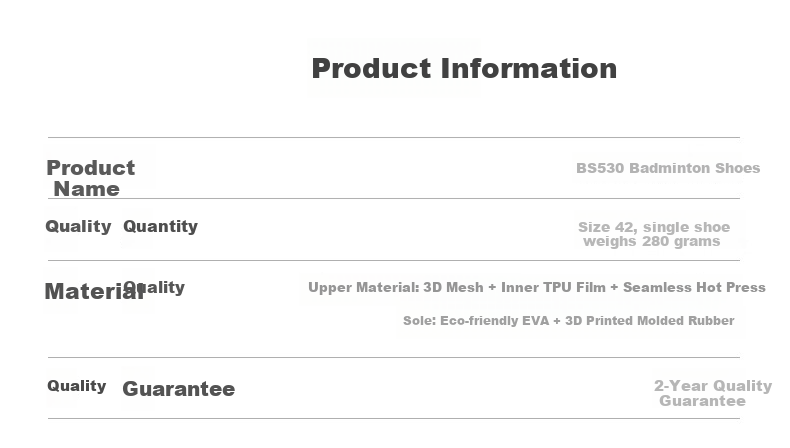Click the BS530 Badminton Shoes text
The height and width of the screenshot is (448, 790).
click(668, 168)
